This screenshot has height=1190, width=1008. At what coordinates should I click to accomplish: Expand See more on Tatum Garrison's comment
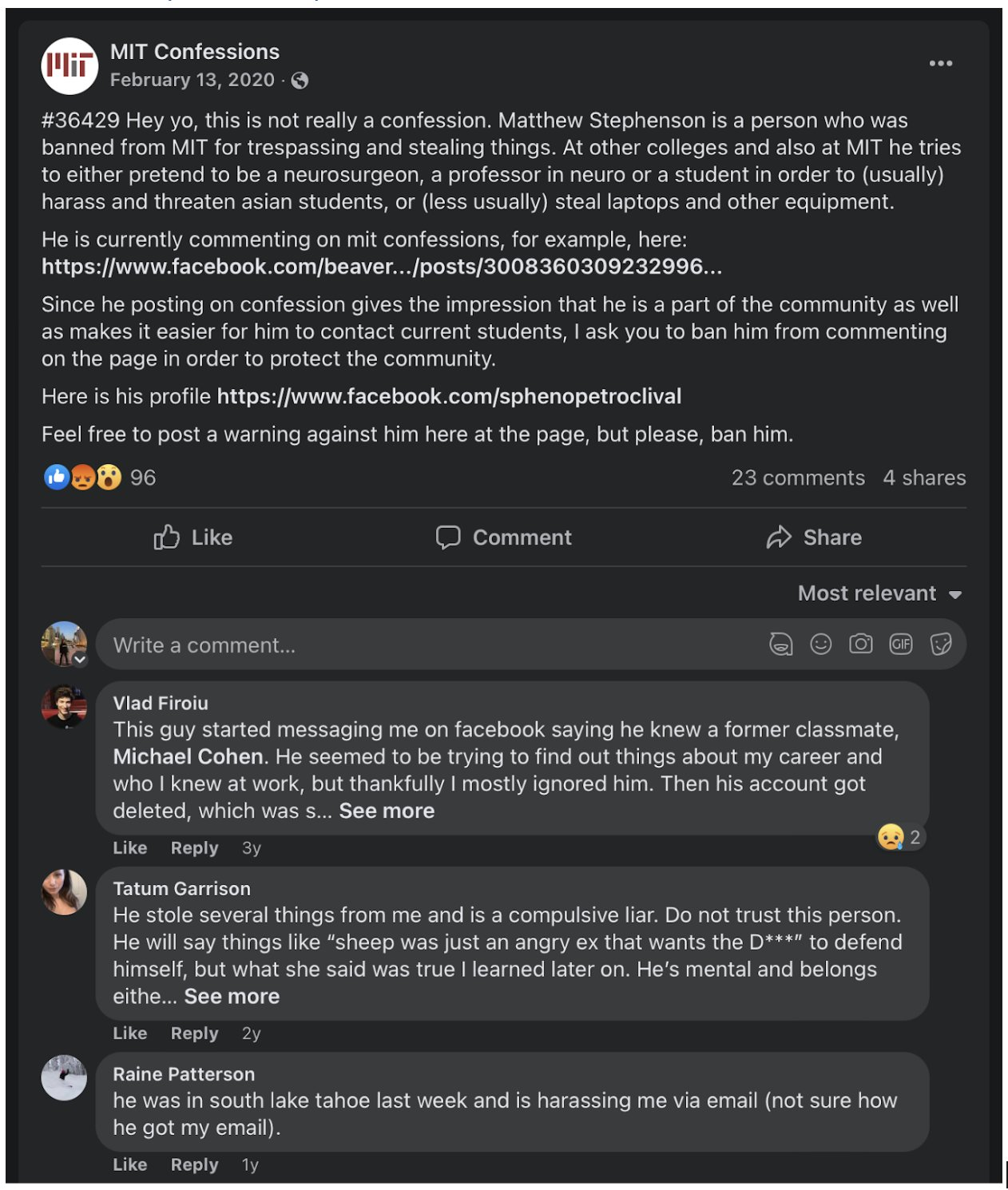(232, 997)
